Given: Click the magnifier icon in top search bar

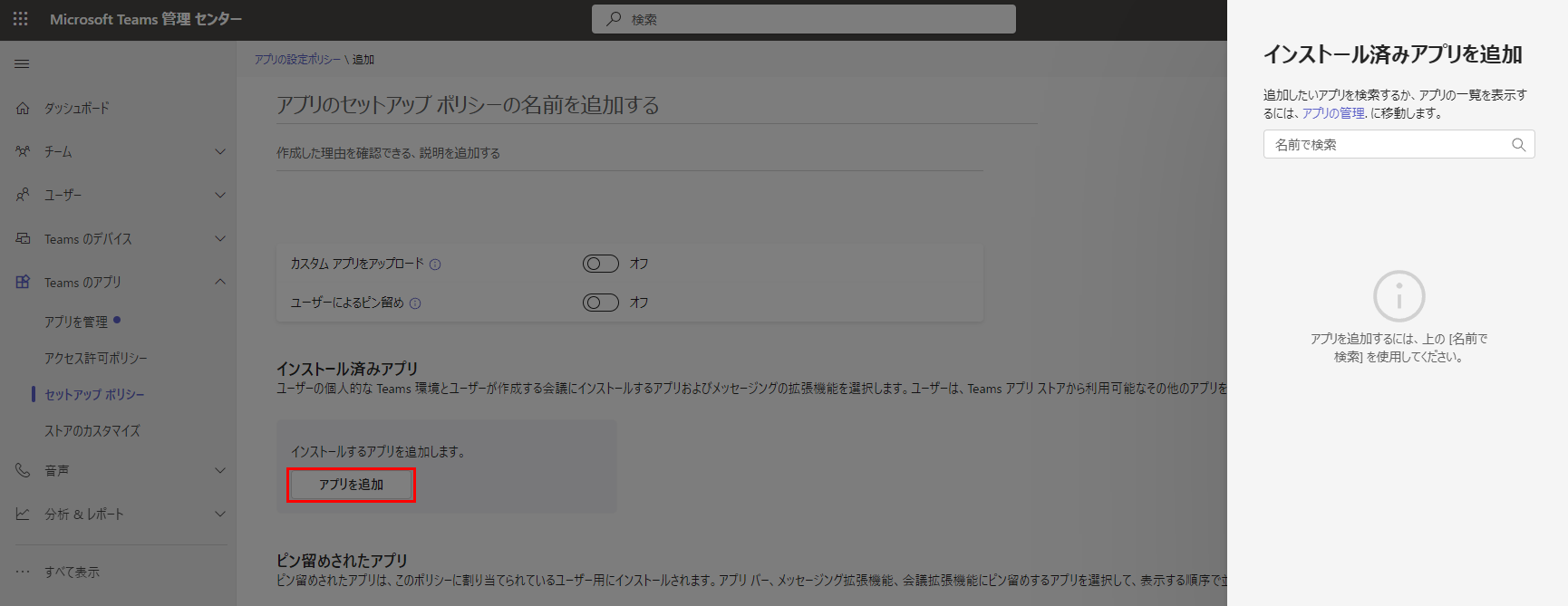Looking at the screenshot, I should point(615,19).
